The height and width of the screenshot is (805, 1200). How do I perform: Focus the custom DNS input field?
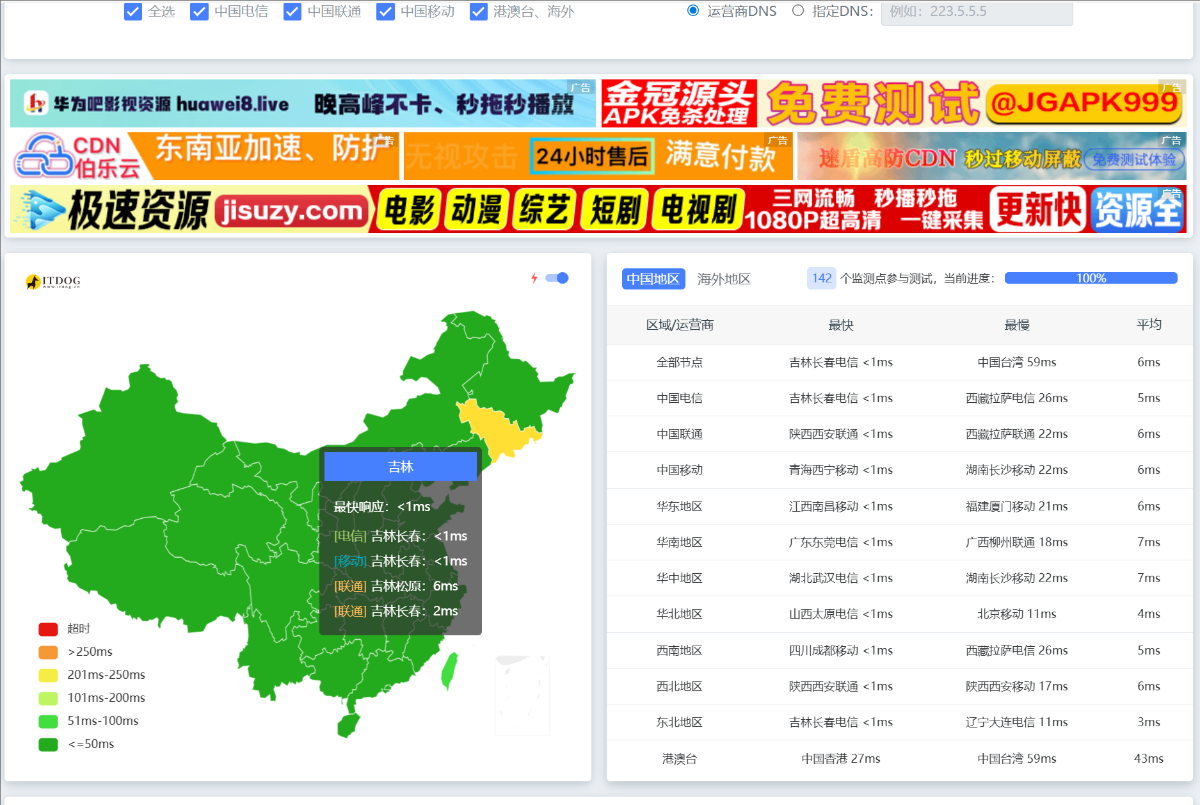click(976, 12)
